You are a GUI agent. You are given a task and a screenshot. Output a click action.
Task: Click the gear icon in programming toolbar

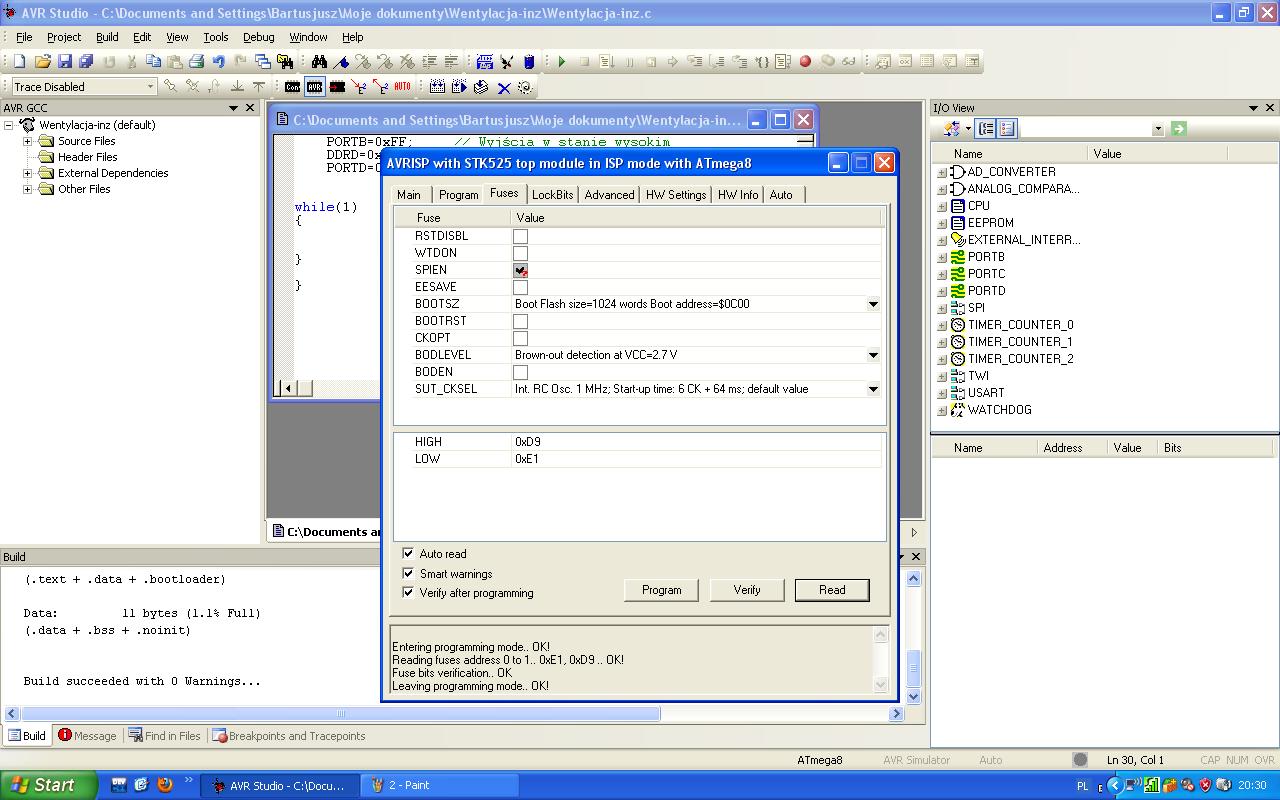click(x=525, y=88)
